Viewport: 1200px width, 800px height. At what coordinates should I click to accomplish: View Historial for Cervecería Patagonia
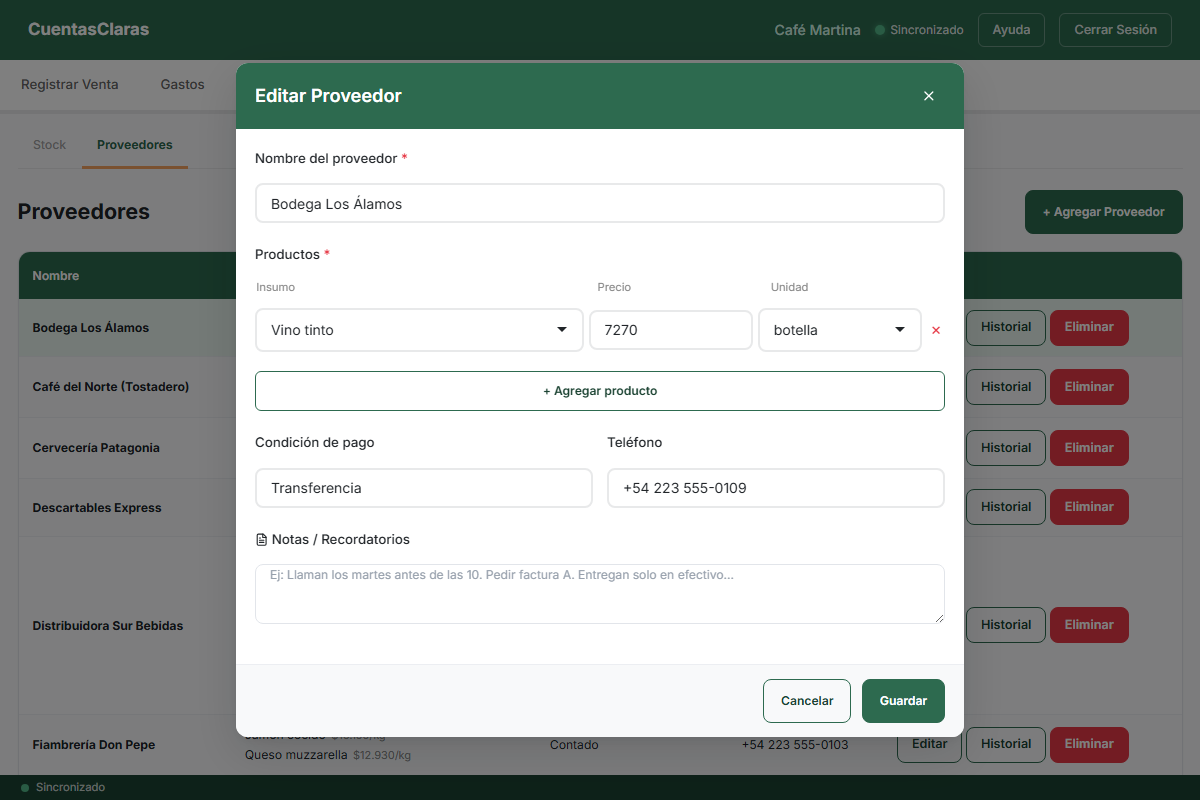(1006, 448)
